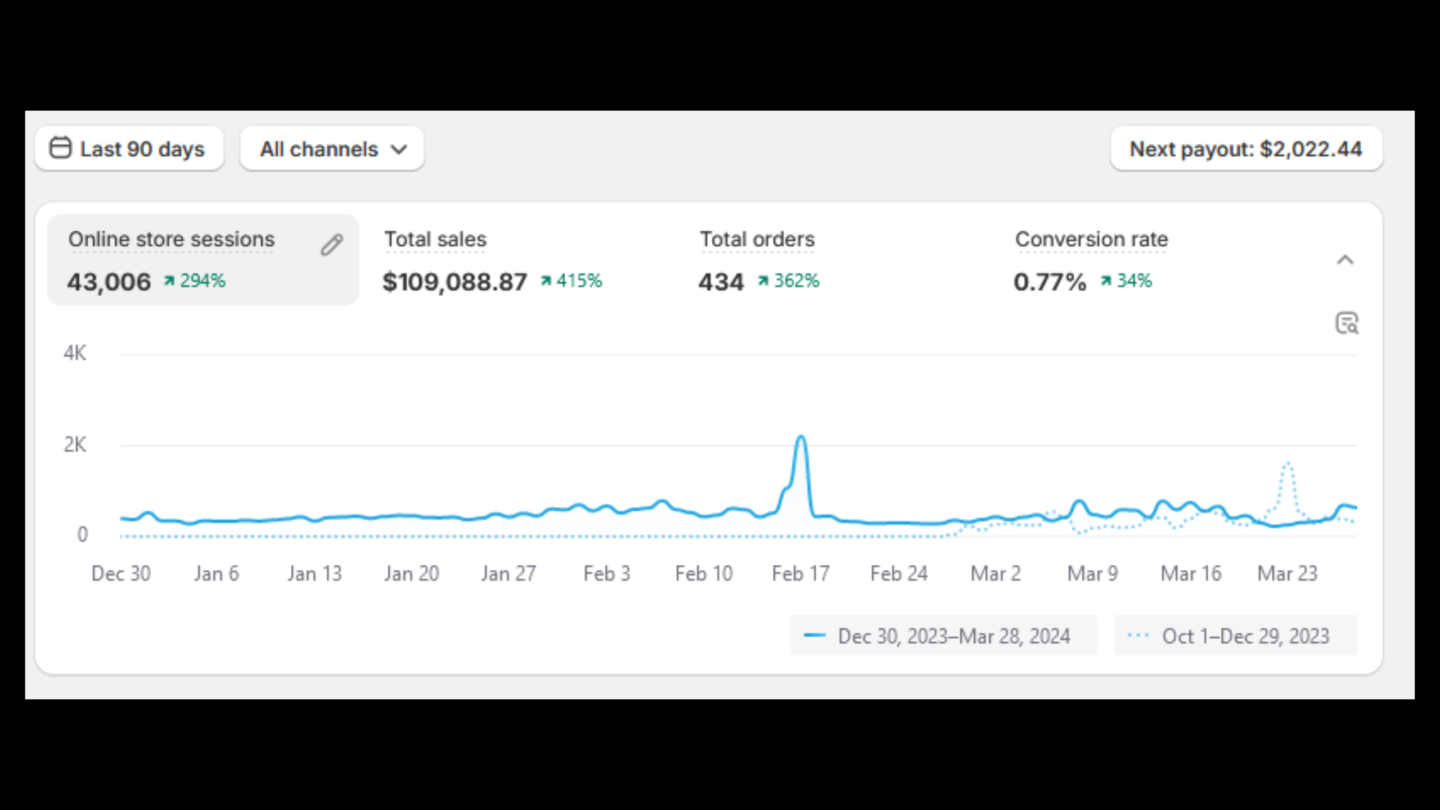Screen dimensions: 1440x810
Task: Open the All channels dropdown
Action: pyautogui.click(x=332, y=149)
